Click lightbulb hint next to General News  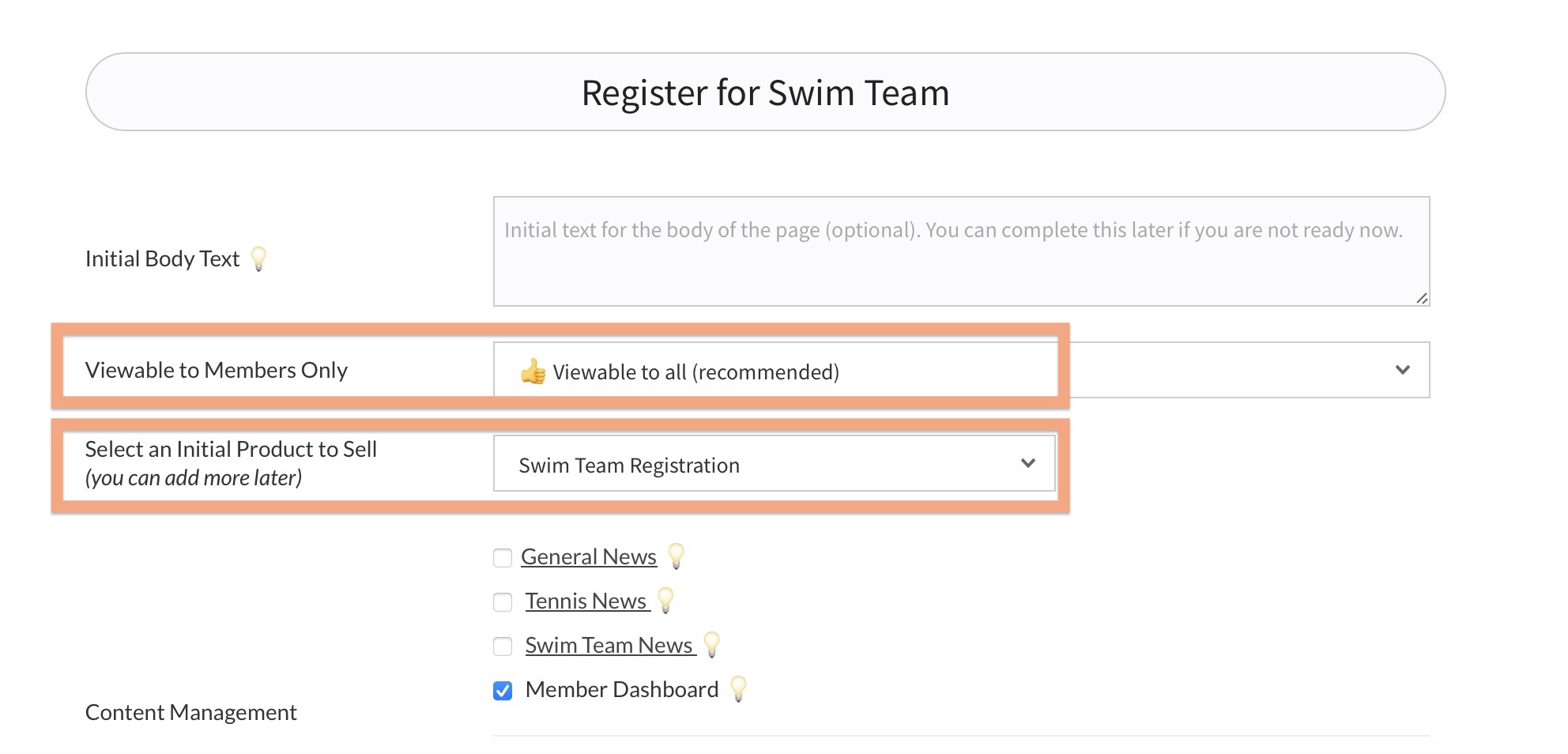[676, 556]
